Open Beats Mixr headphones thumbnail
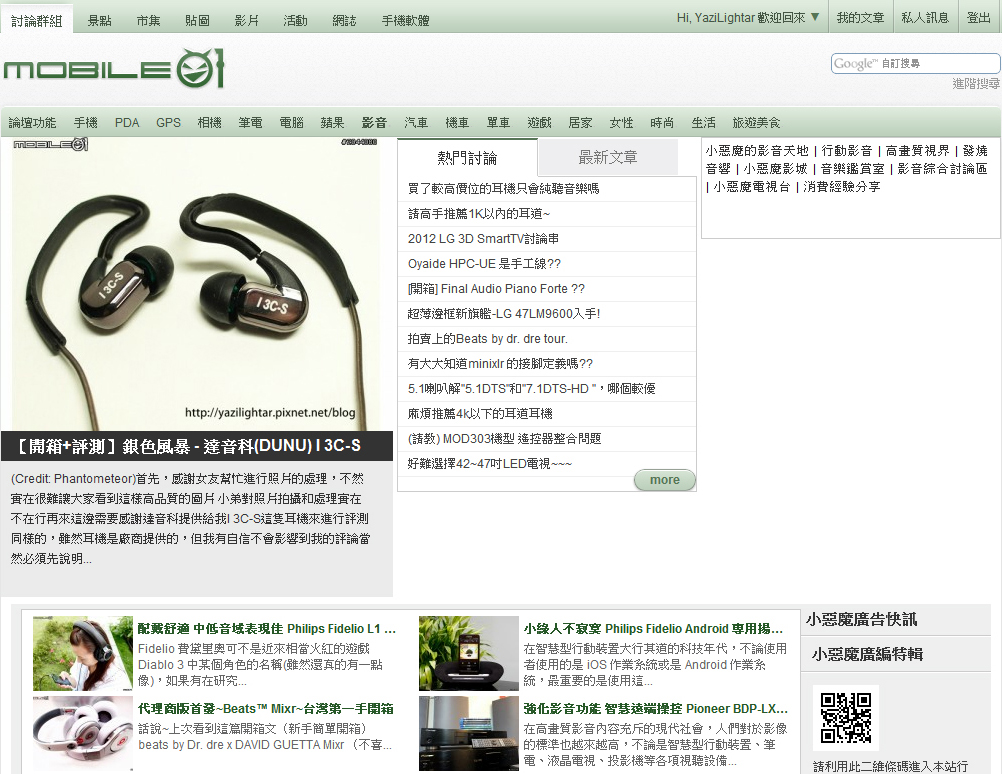Image resolution: width=1002 pixels, height=774 pixels. tap(82, 734)
